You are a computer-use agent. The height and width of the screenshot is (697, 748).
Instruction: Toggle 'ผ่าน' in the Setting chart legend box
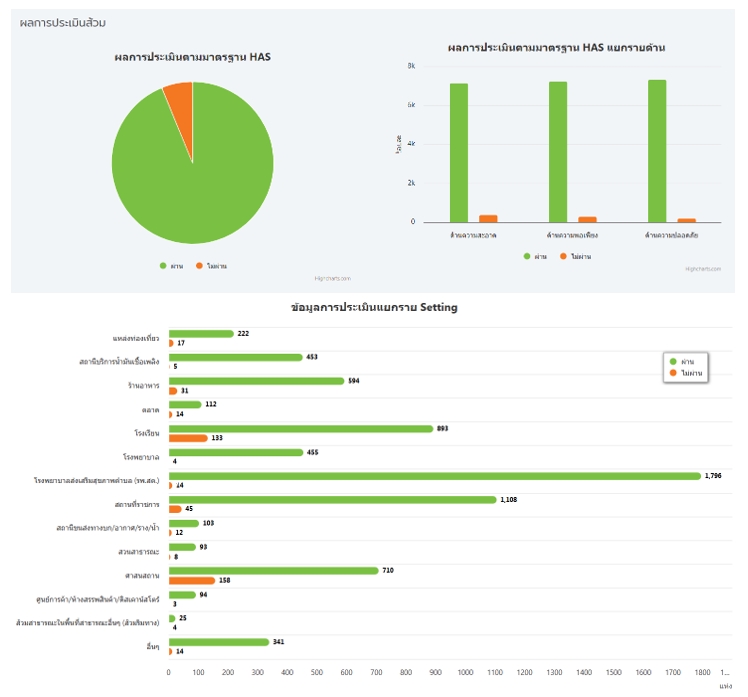[686, 361]
